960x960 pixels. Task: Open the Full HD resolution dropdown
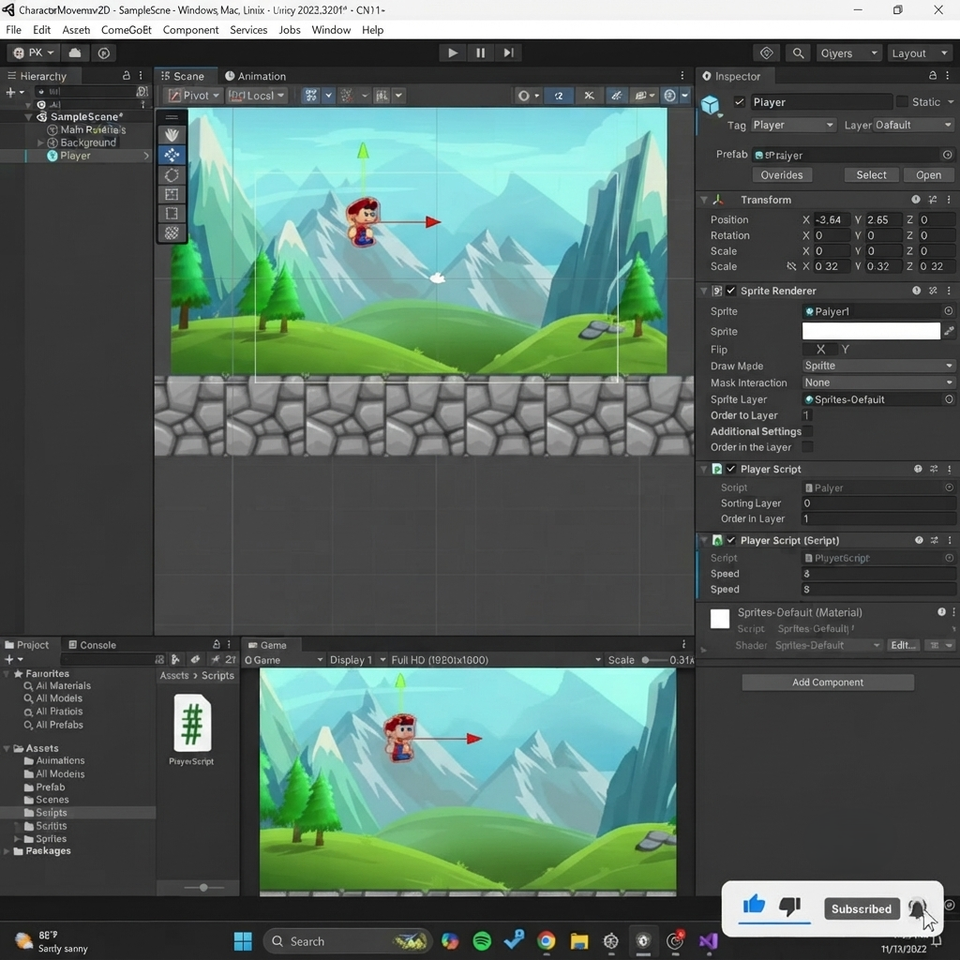click(496, 660)
